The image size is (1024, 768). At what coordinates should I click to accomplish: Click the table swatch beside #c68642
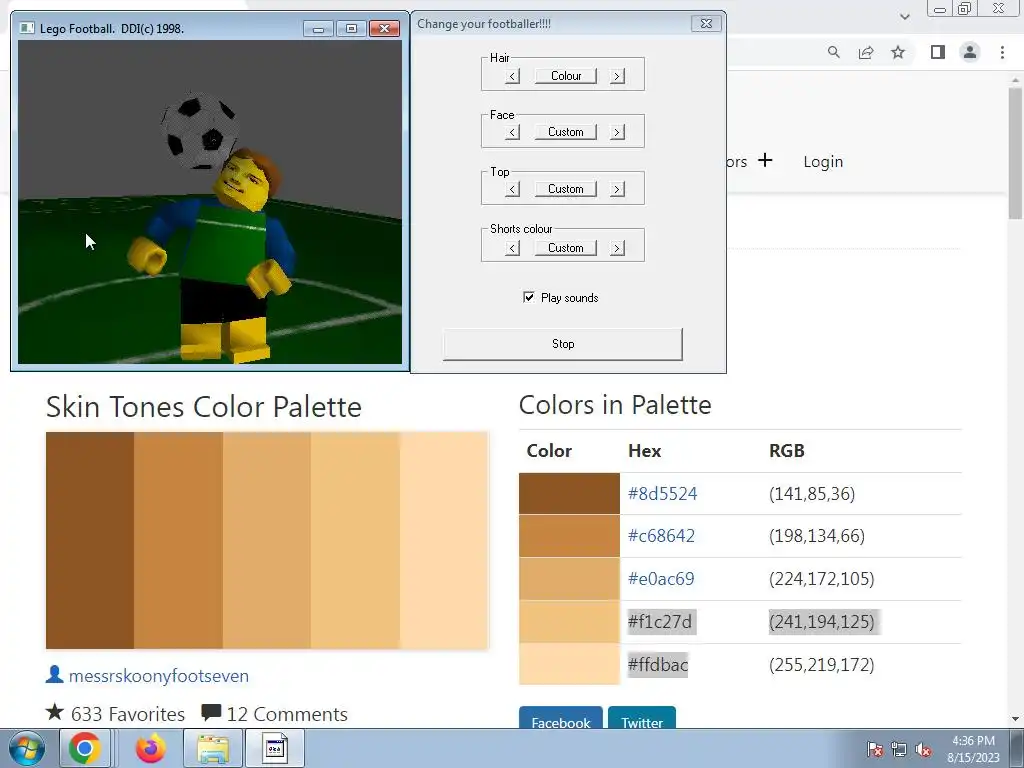(569, 536)
